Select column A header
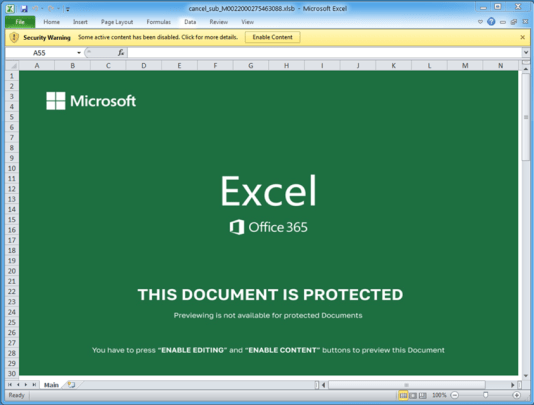The height and width of the screenshot is (405, 534). 37,65
